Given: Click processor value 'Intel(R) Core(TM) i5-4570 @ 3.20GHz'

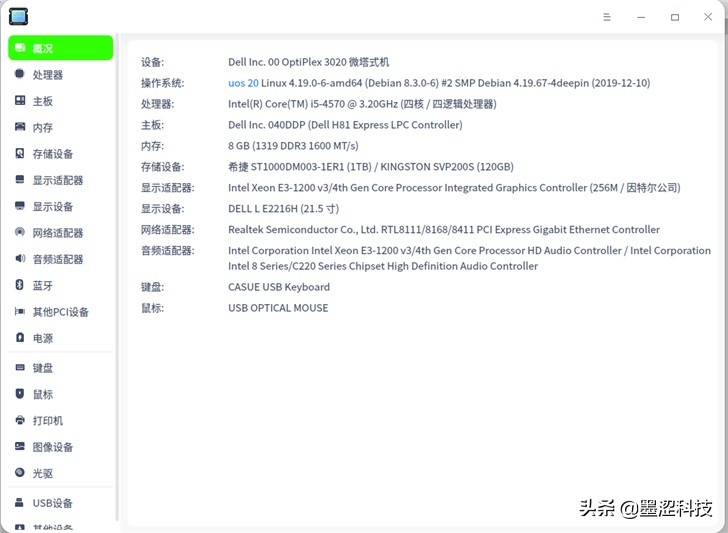Looking at the screenshot, I should pos(313,104).
